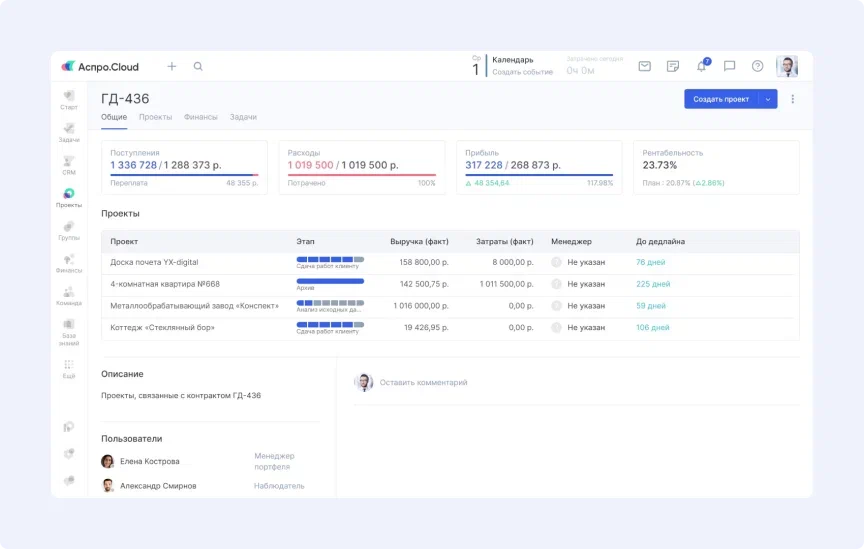Viewport: 864px width, 549px height.
Task: Expand the Ещё sidebar menu
Action: [69, 368]
